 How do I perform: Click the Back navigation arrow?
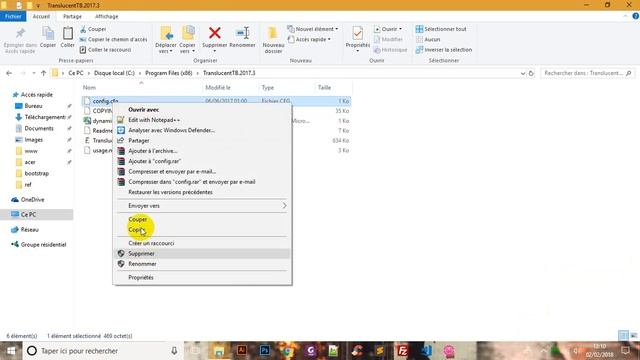tap(9, 73)
